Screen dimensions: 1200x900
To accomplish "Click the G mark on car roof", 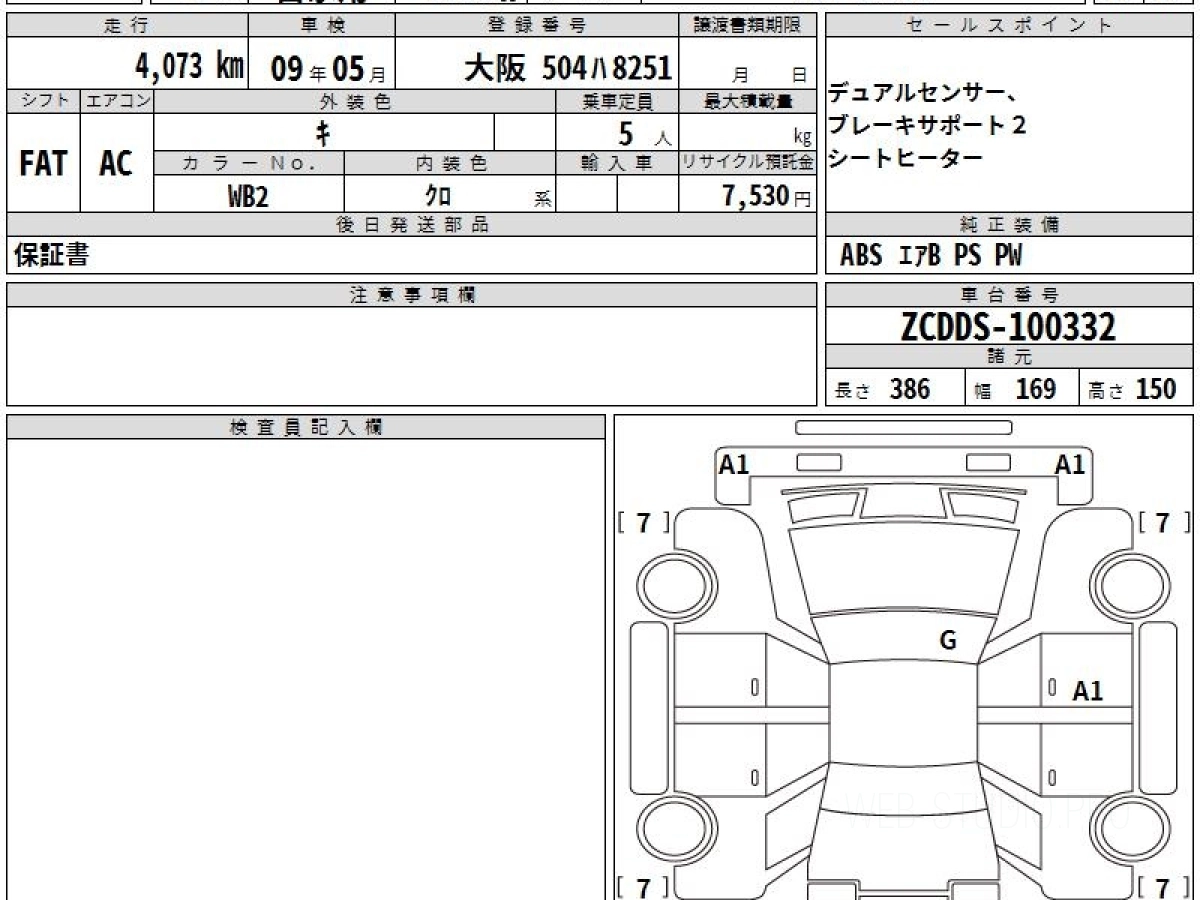I will point(948,642).
